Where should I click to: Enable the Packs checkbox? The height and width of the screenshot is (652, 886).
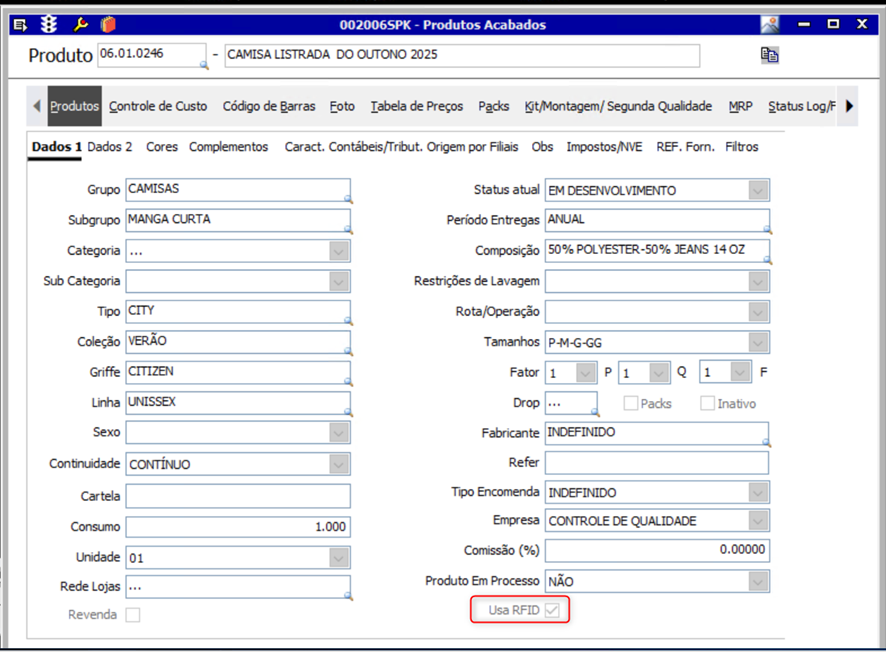pyautogui.click(x=631, y=404)
